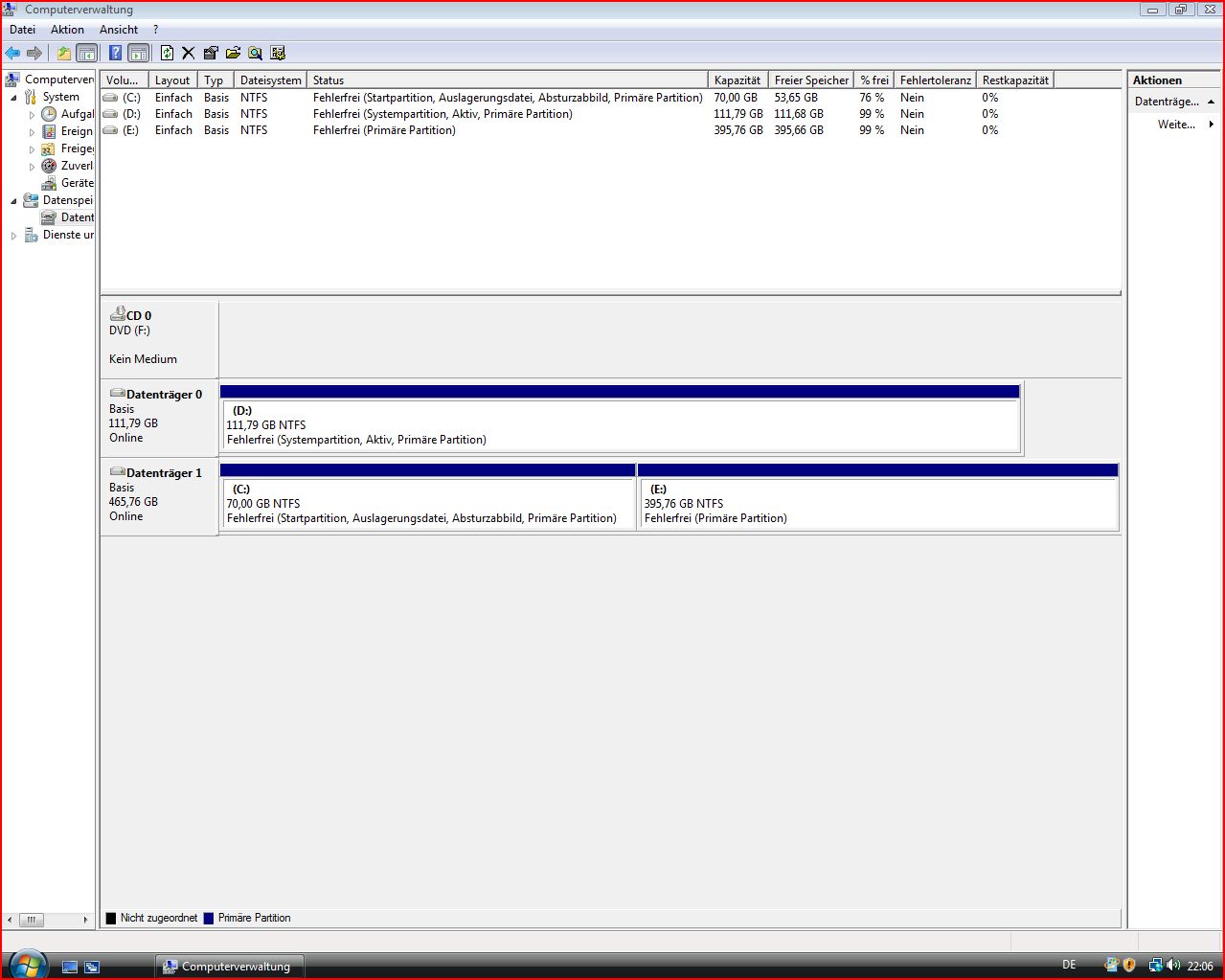Sort by Freier Speicher column header
Viewport: 1225px width, 980px height.
(x=811, y=80)
